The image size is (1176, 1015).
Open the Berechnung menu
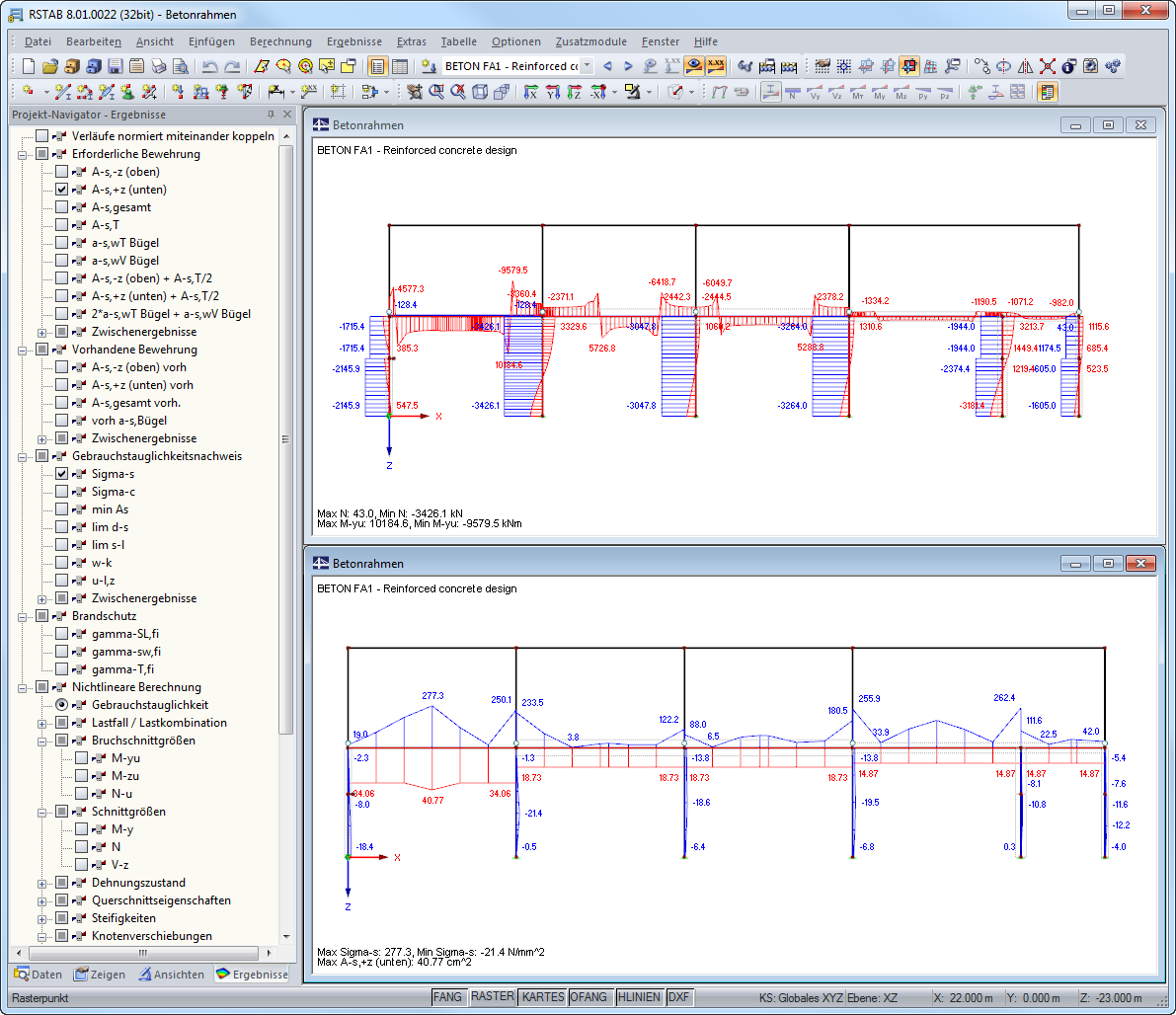click(280, 41)
